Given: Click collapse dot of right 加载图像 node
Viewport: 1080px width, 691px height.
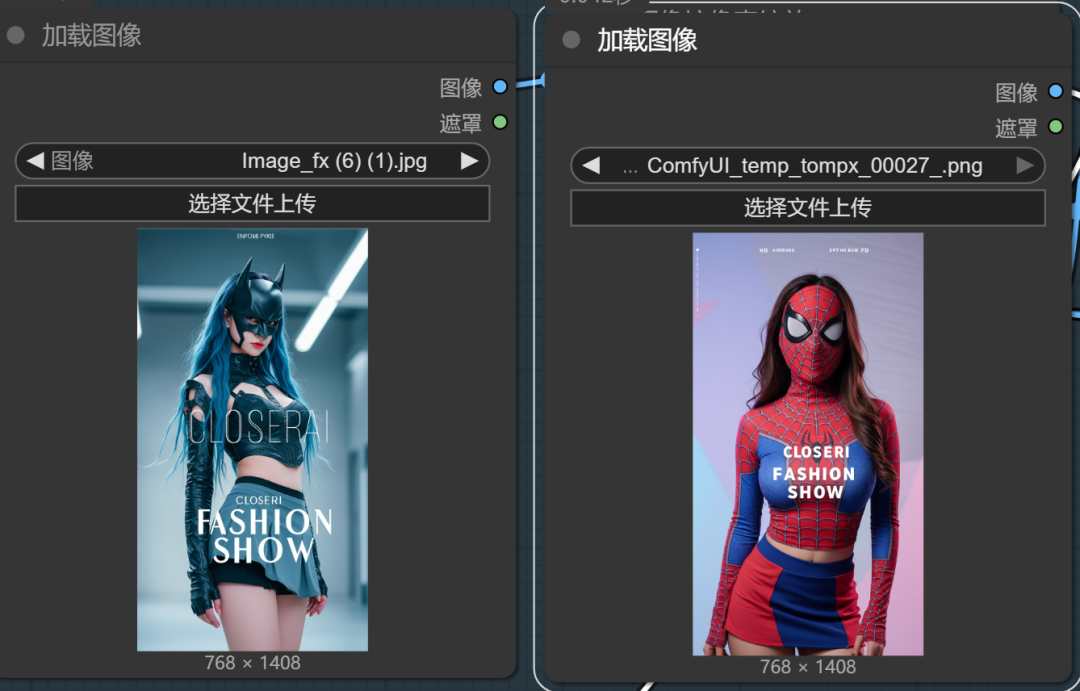Looking at the screenshot, I should [x=571, y=40].
